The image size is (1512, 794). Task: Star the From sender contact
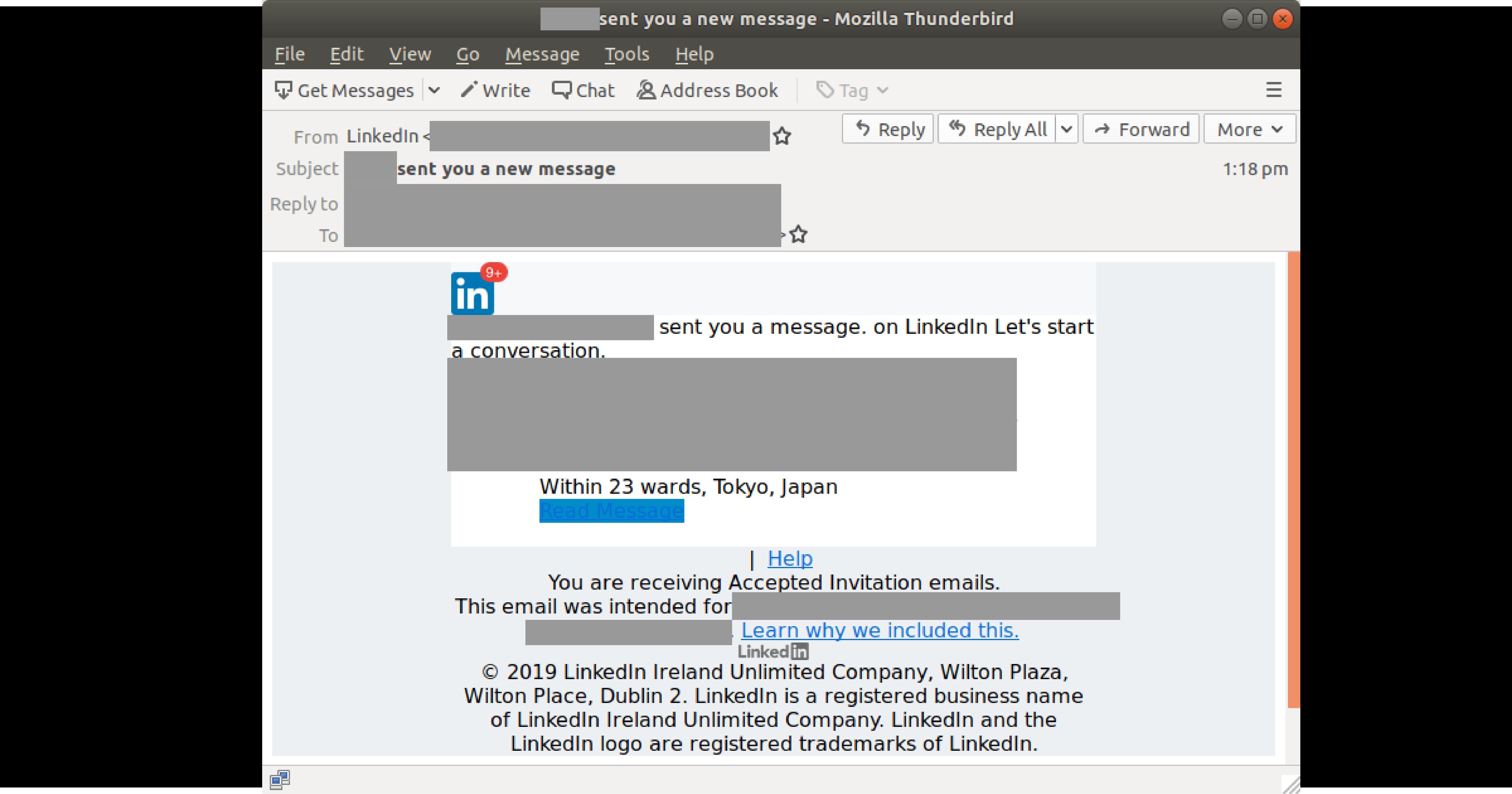pos(782,136)
